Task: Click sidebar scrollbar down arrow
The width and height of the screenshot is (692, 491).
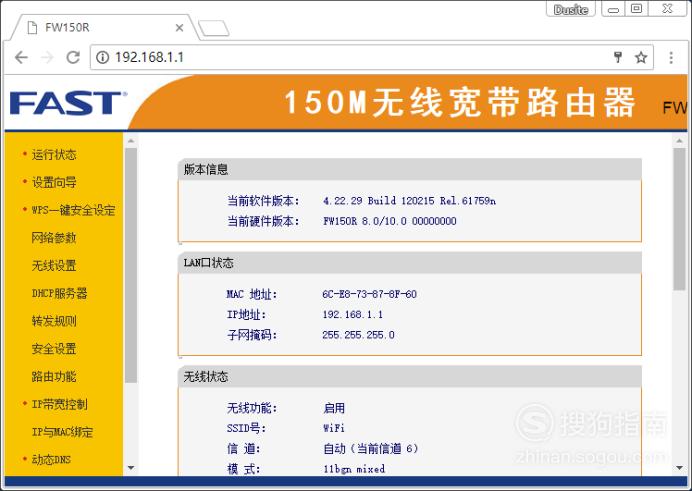Action: click(x=131, y=468)
